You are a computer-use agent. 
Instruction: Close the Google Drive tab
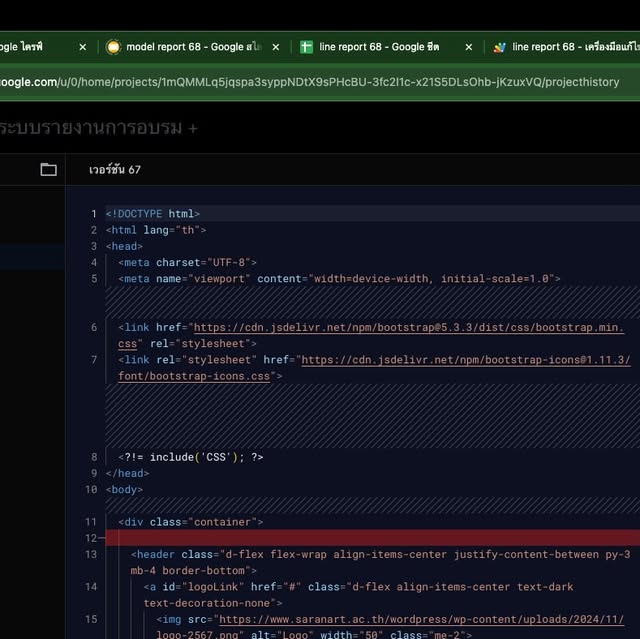(x=83, y=47)
